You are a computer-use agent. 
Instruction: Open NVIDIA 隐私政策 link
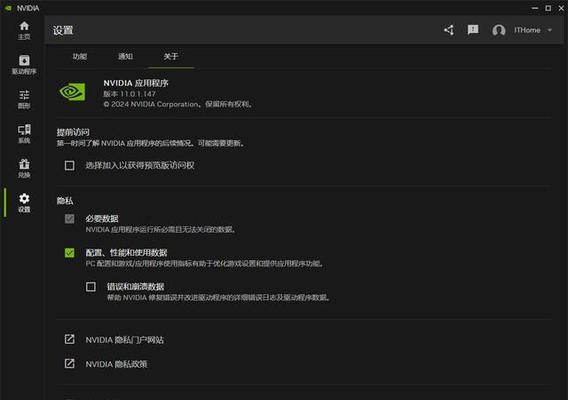click(116, 364)
